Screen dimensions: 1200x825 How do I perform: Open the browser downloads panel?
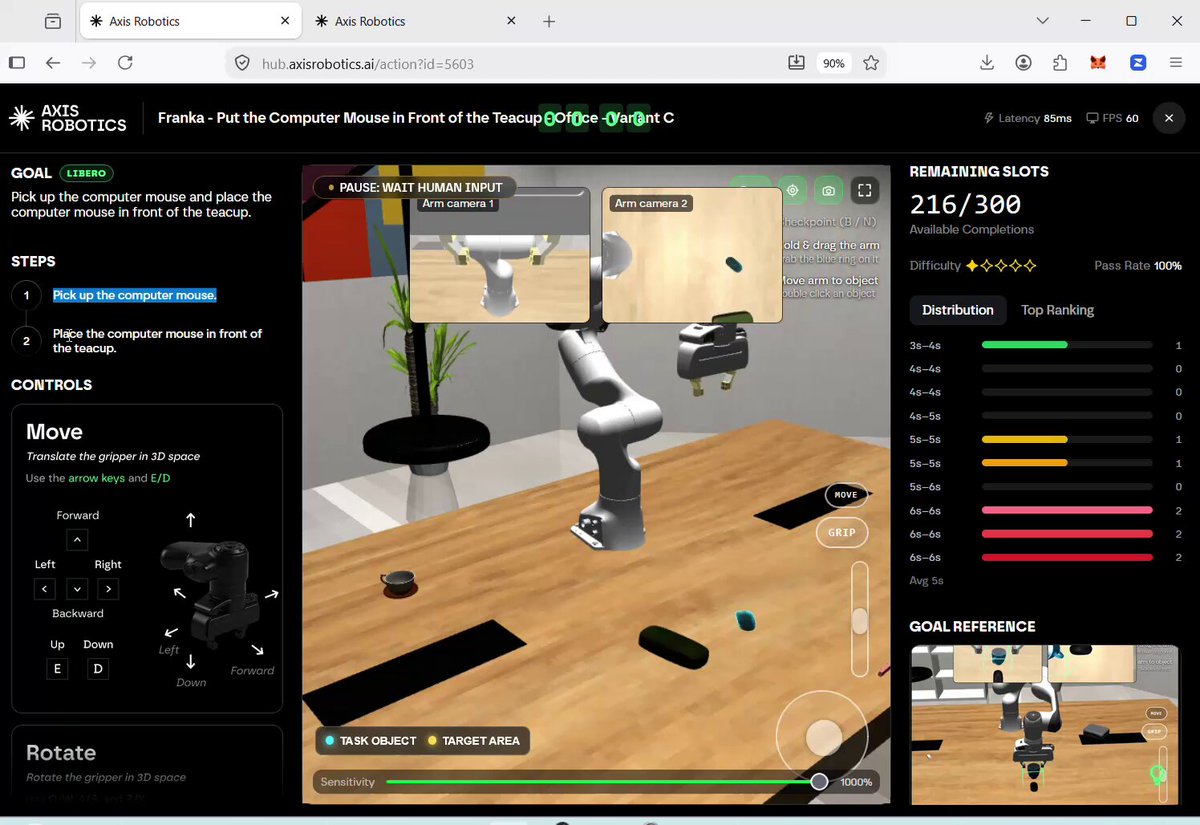point(987,63)
